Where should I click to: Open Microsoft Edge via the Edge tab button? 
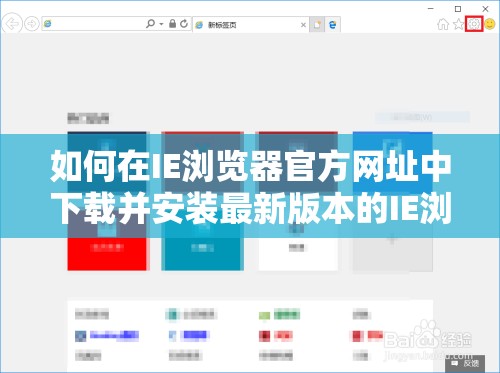(333, 25)
